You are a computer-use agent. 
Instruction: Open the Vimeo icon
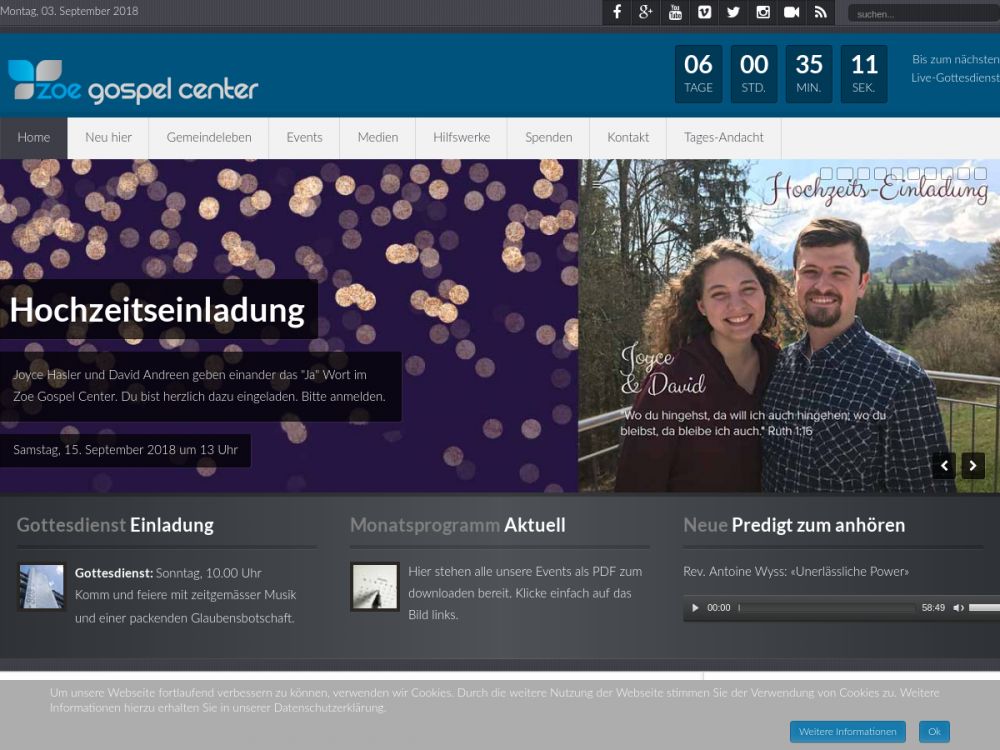704,12
